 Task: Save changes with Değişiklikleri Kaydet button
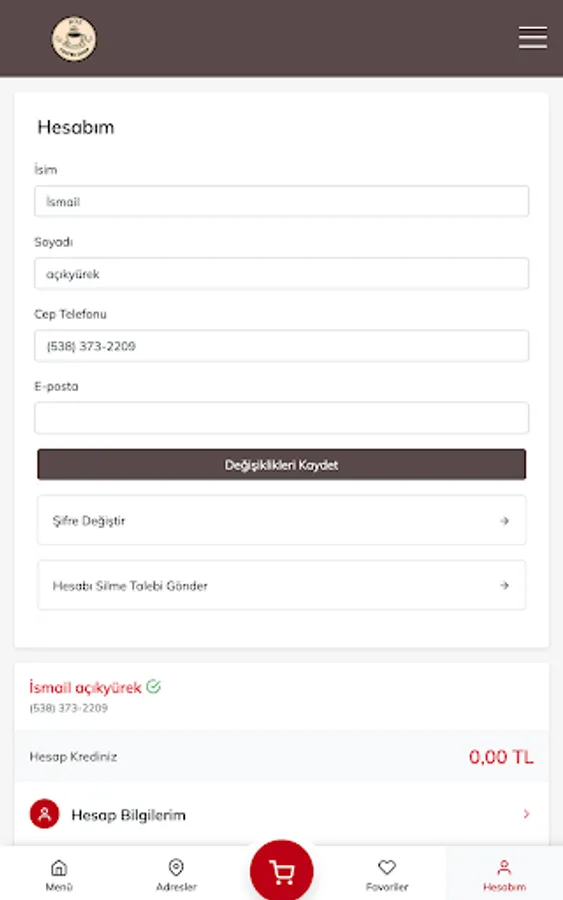281,464
